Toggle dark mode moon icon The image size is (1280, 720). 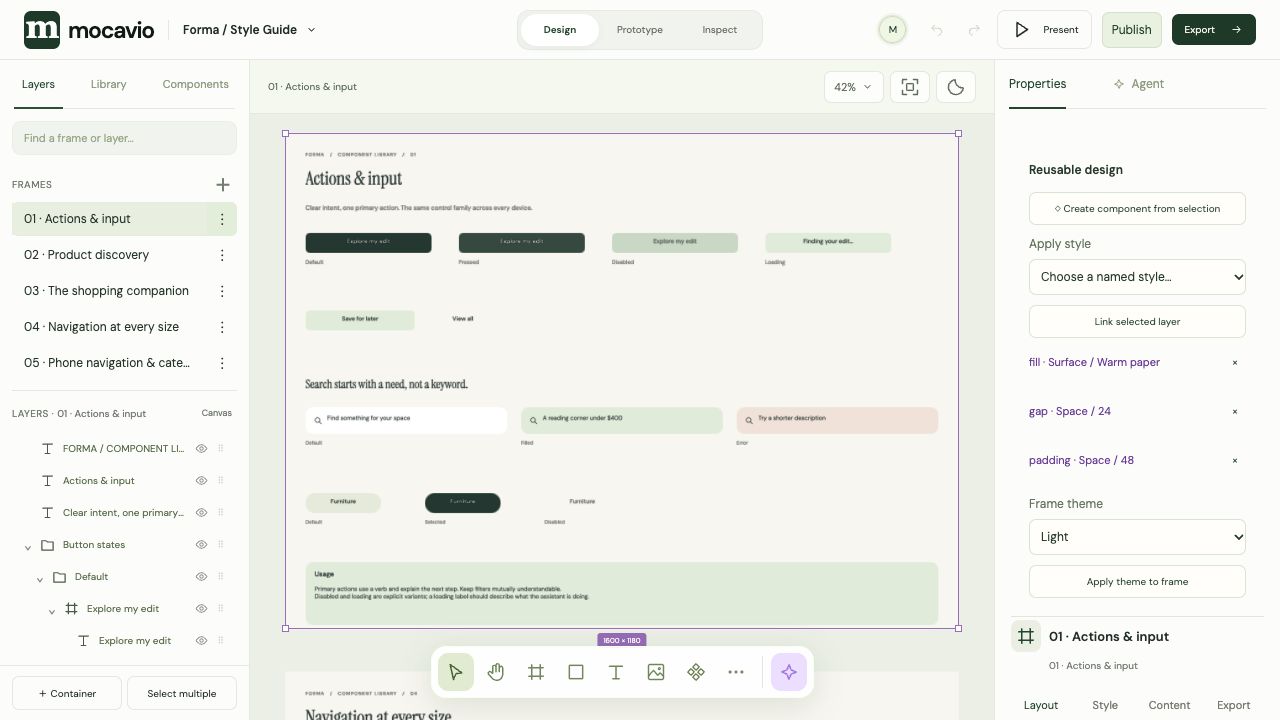[x=956, y=87]
